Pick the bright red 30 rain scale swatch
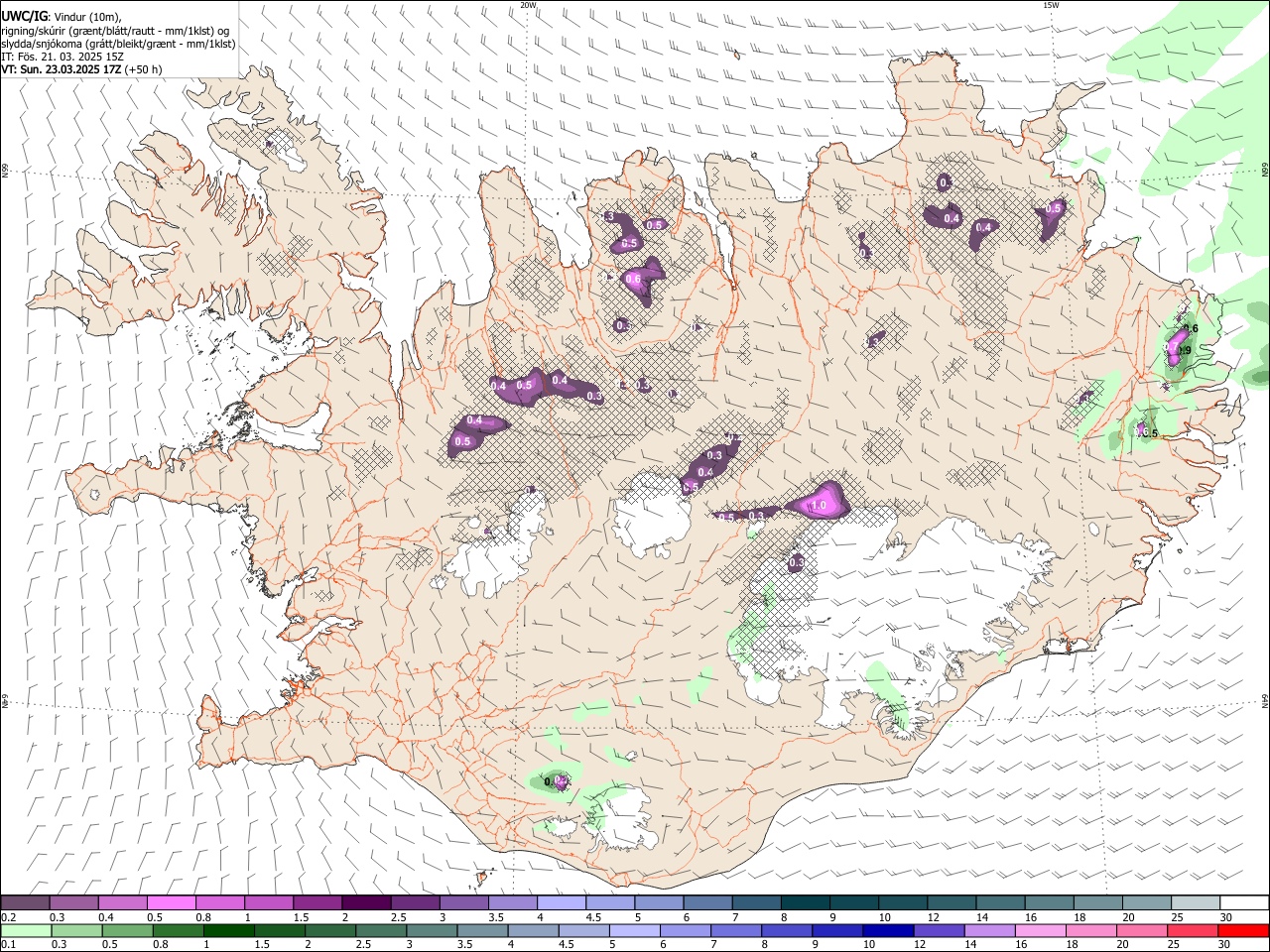This screenshot has height=952, width=1270. [1243, 931]
